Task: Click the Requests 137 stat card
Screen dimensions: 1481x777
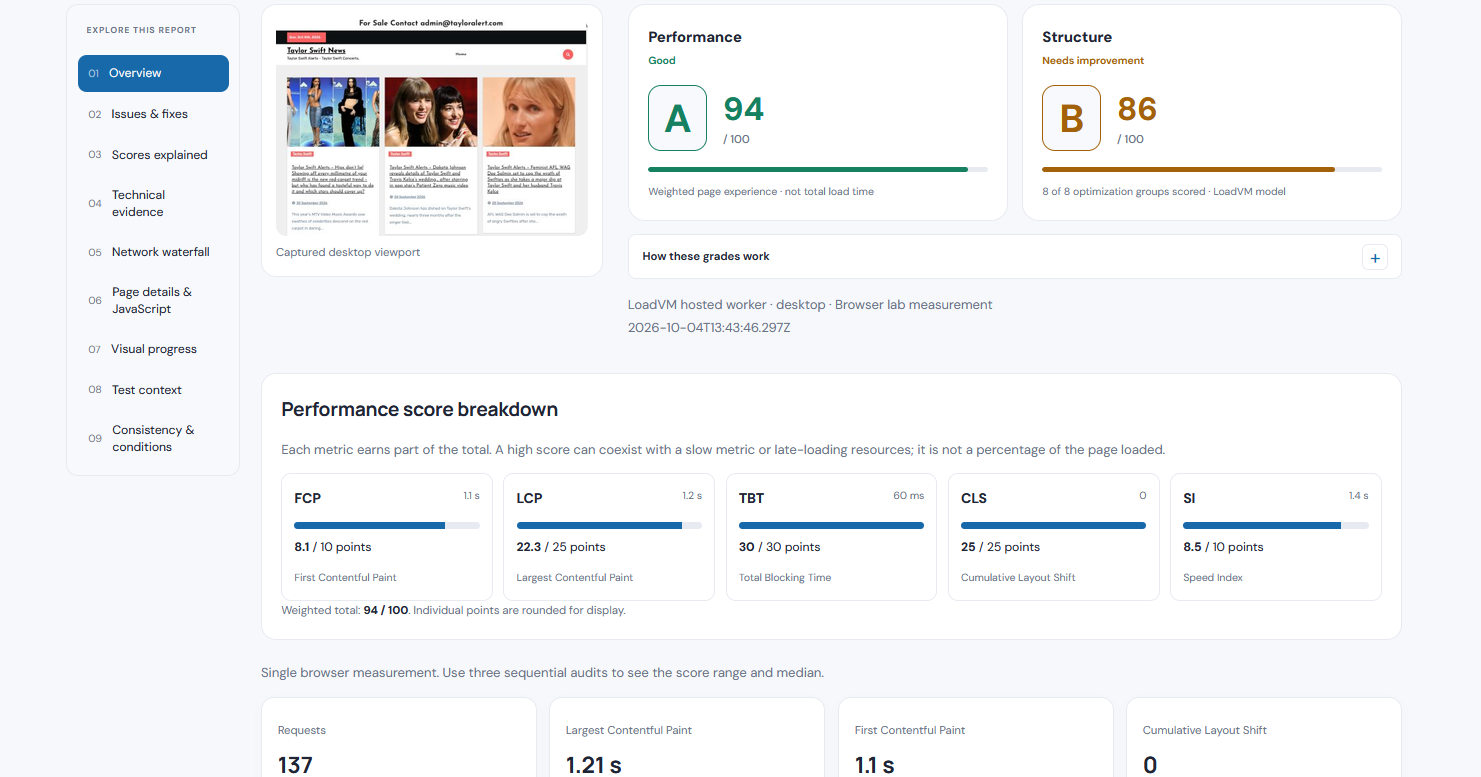Action: coord(398,738)
